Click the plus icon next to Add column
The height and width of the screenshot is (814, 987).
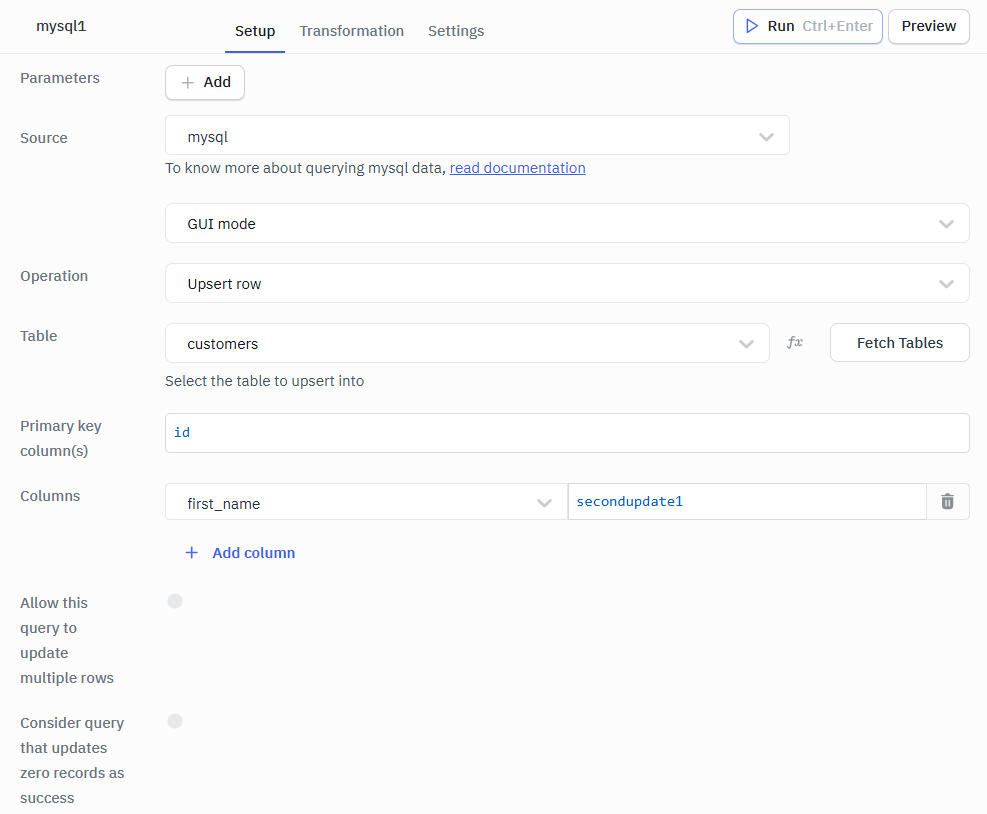(191, 552)
